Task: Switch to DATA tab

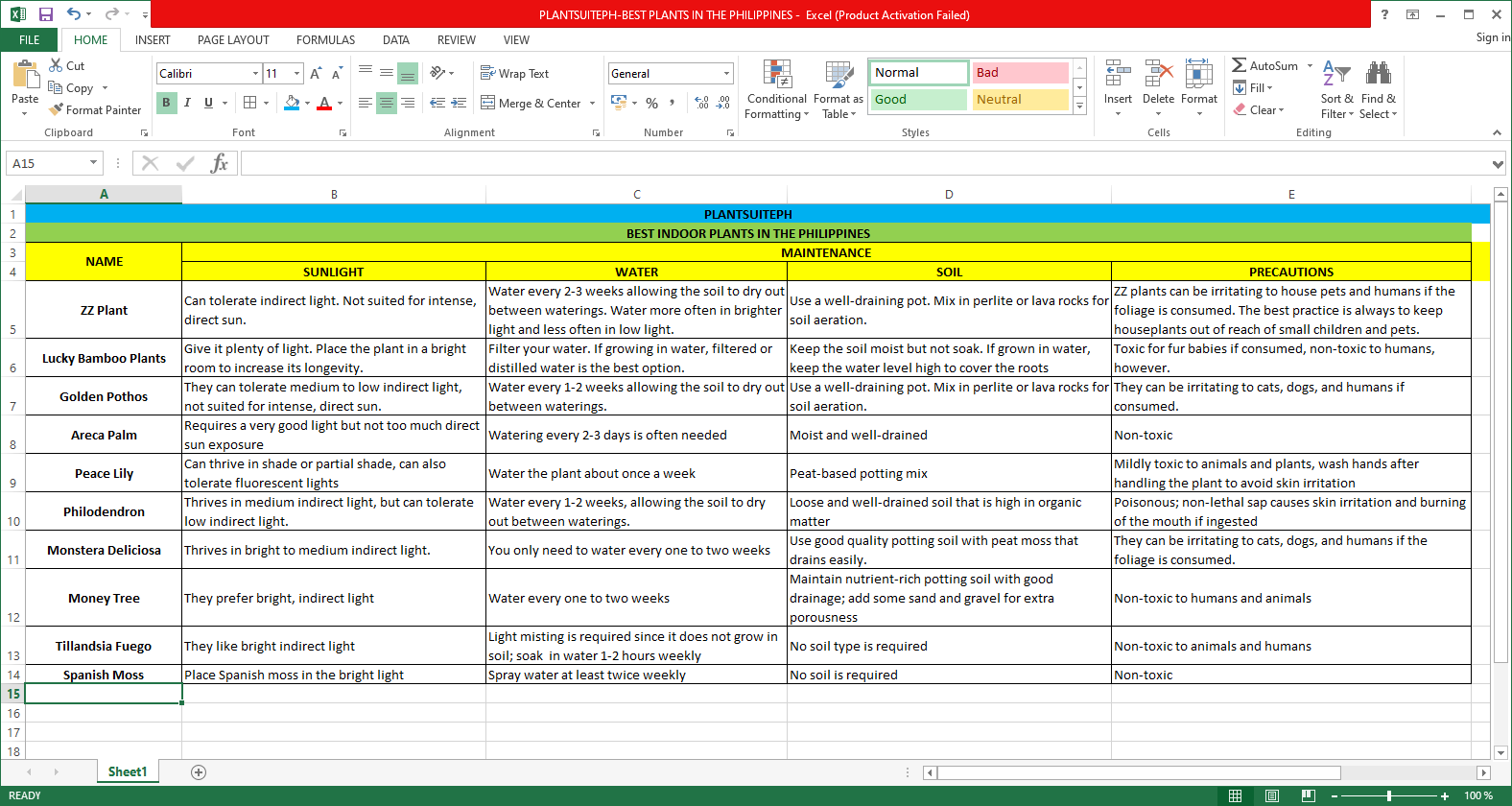Action: coord(396,40)
